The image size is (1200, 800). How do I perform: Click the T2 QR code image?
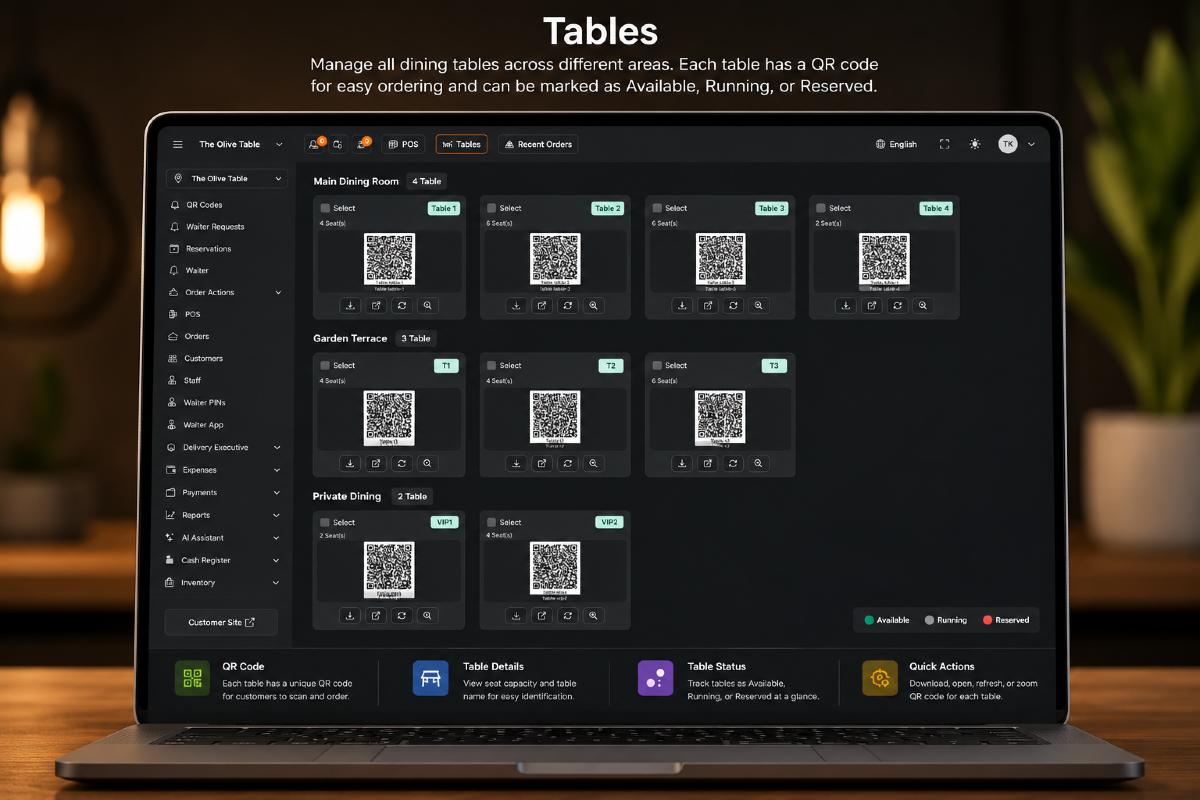coord(555,417)
